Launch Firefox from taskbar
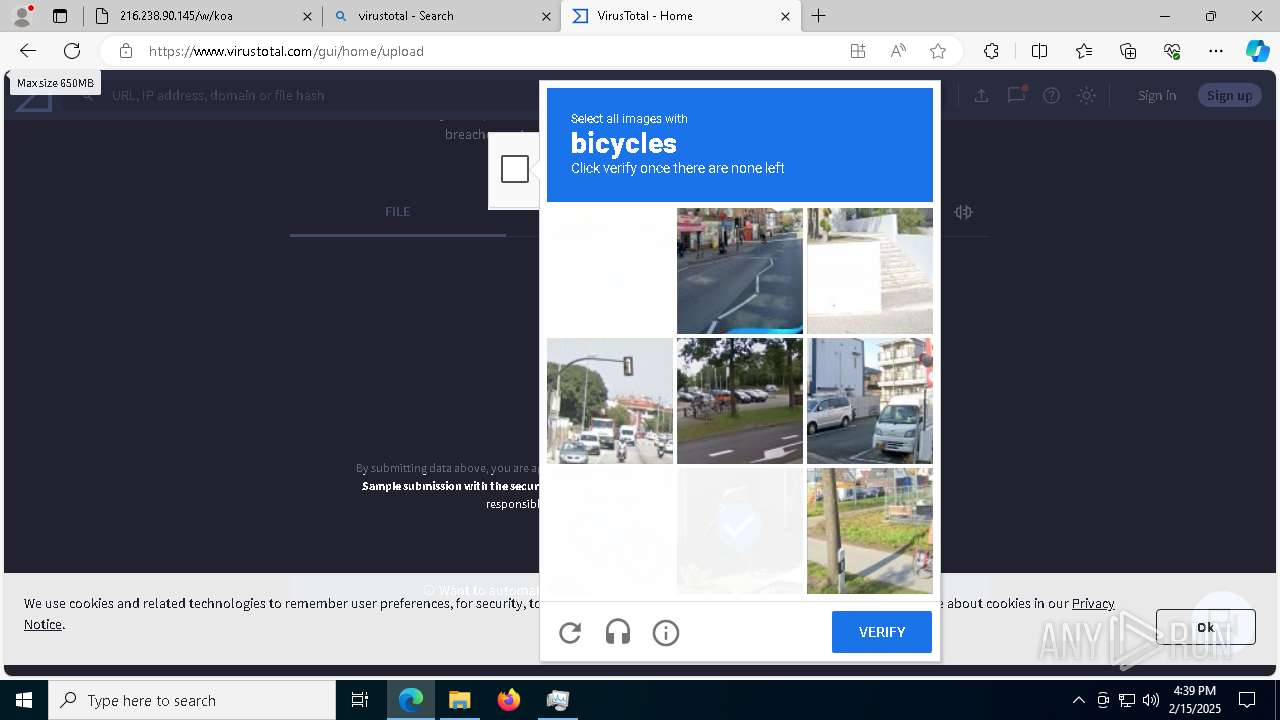The height and width of the screenshot is (720, 1280). click(509, 700)
